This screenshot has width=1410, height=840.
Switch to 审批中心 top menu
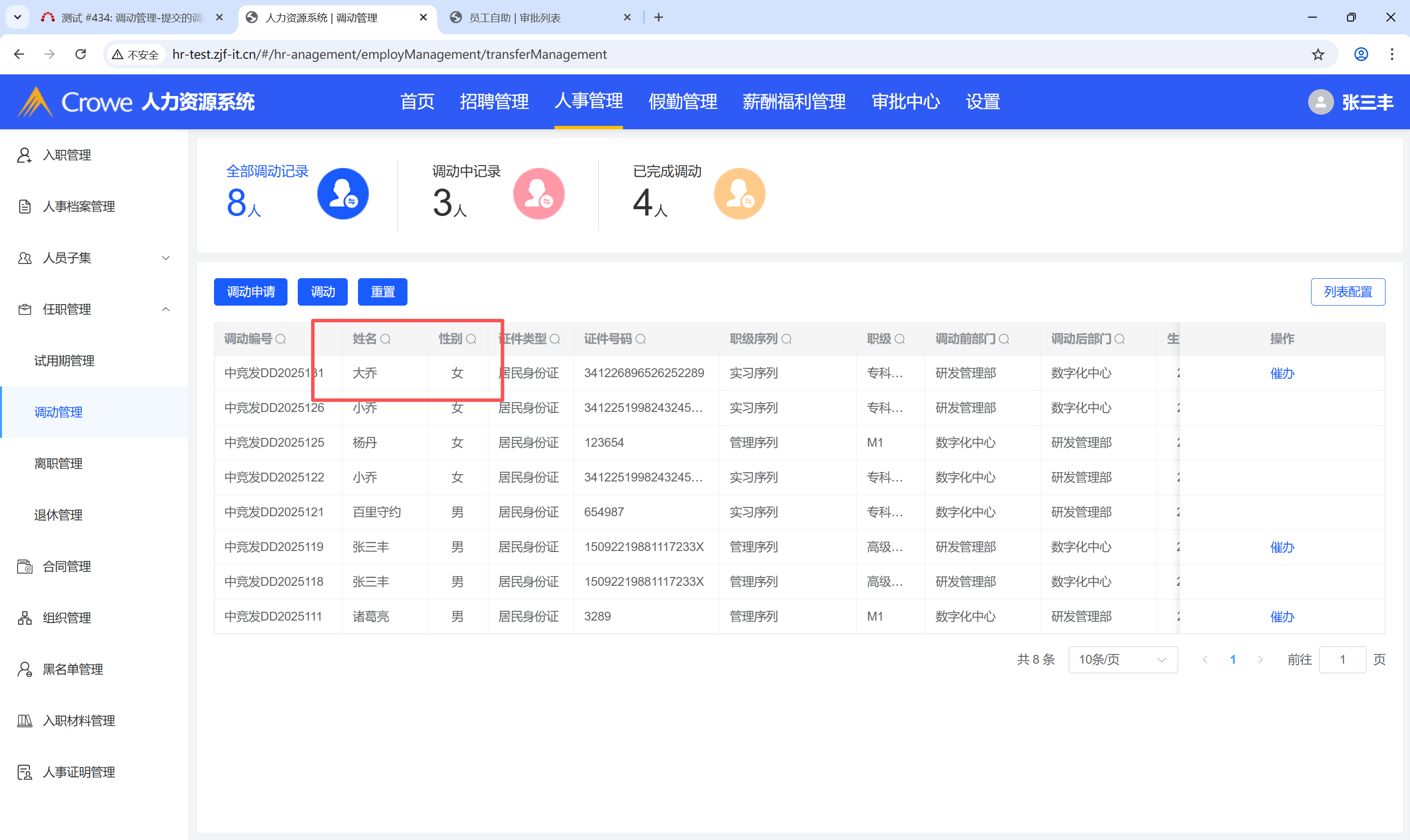[905, 102]
